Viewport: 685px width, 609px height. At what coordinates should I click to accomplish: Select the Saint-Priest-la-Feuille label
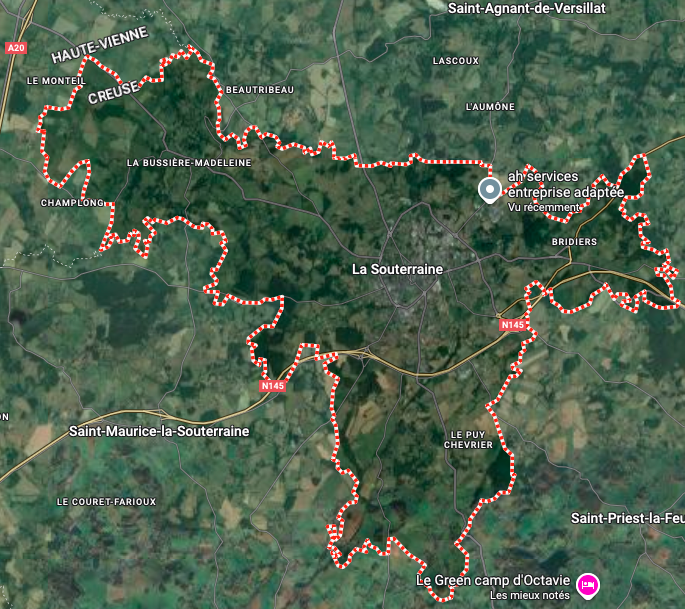(x=628, y=518)
